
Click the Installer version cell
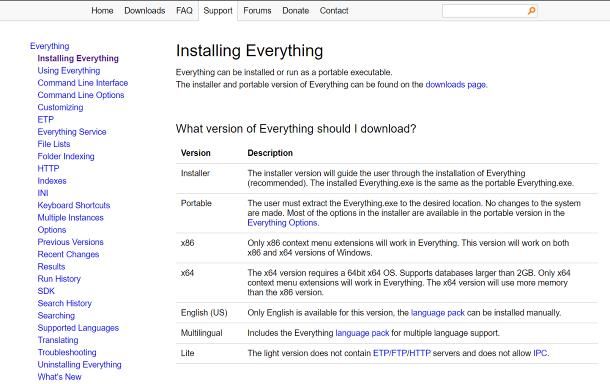(x=195, y=173)
